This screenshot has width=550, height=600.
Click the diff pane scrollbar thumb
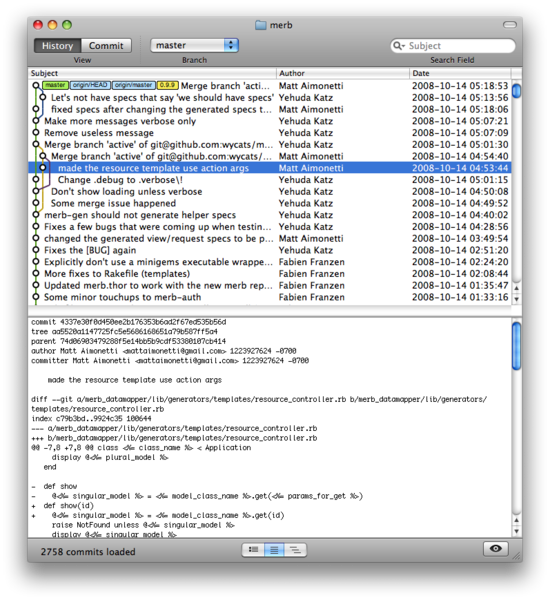point(517,346)
